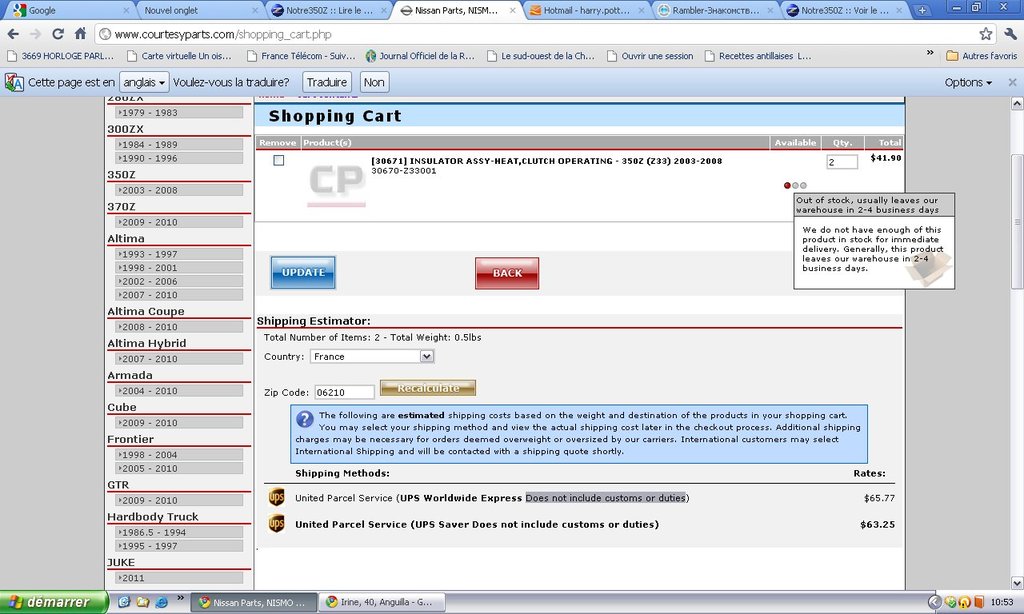
Task: Open Altima Coupe 2008 - 2010 category
Action: 179,327
